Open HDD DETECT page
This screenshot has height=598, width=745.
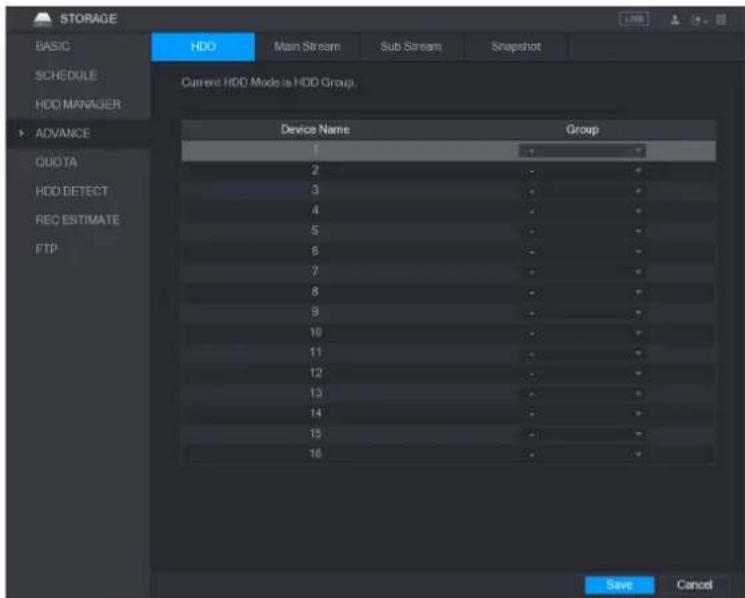pos(72,191)
